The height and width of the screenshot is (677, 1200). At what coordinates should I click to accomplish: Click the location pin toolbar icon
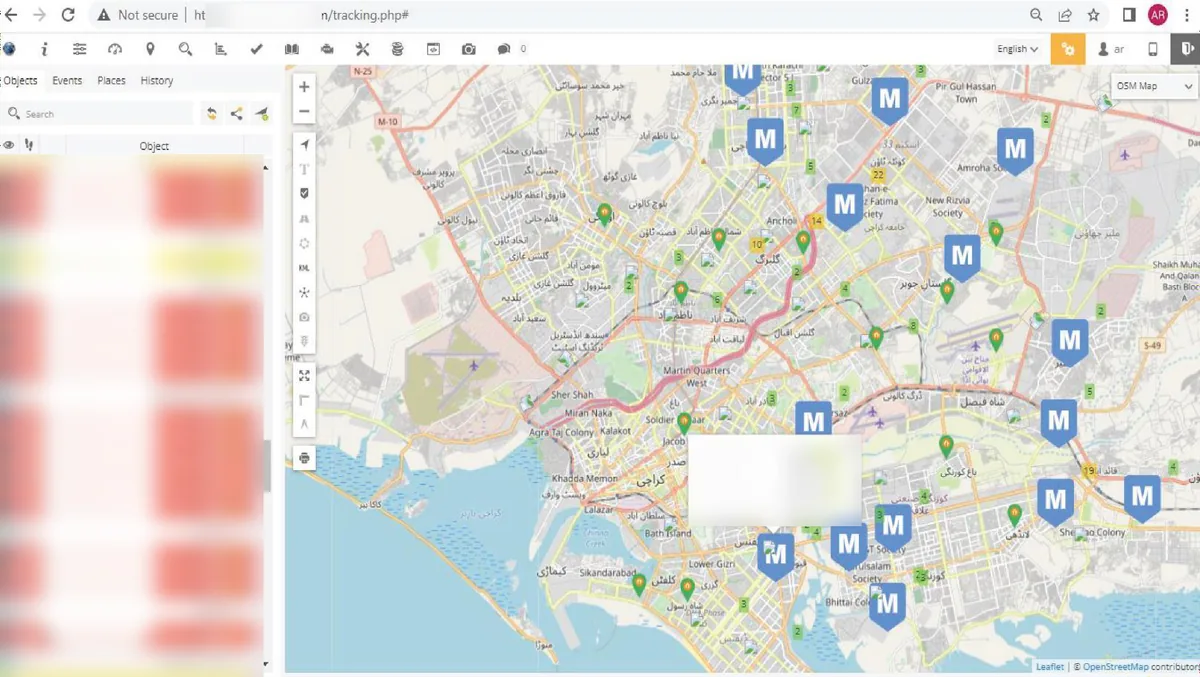point(150,49)
